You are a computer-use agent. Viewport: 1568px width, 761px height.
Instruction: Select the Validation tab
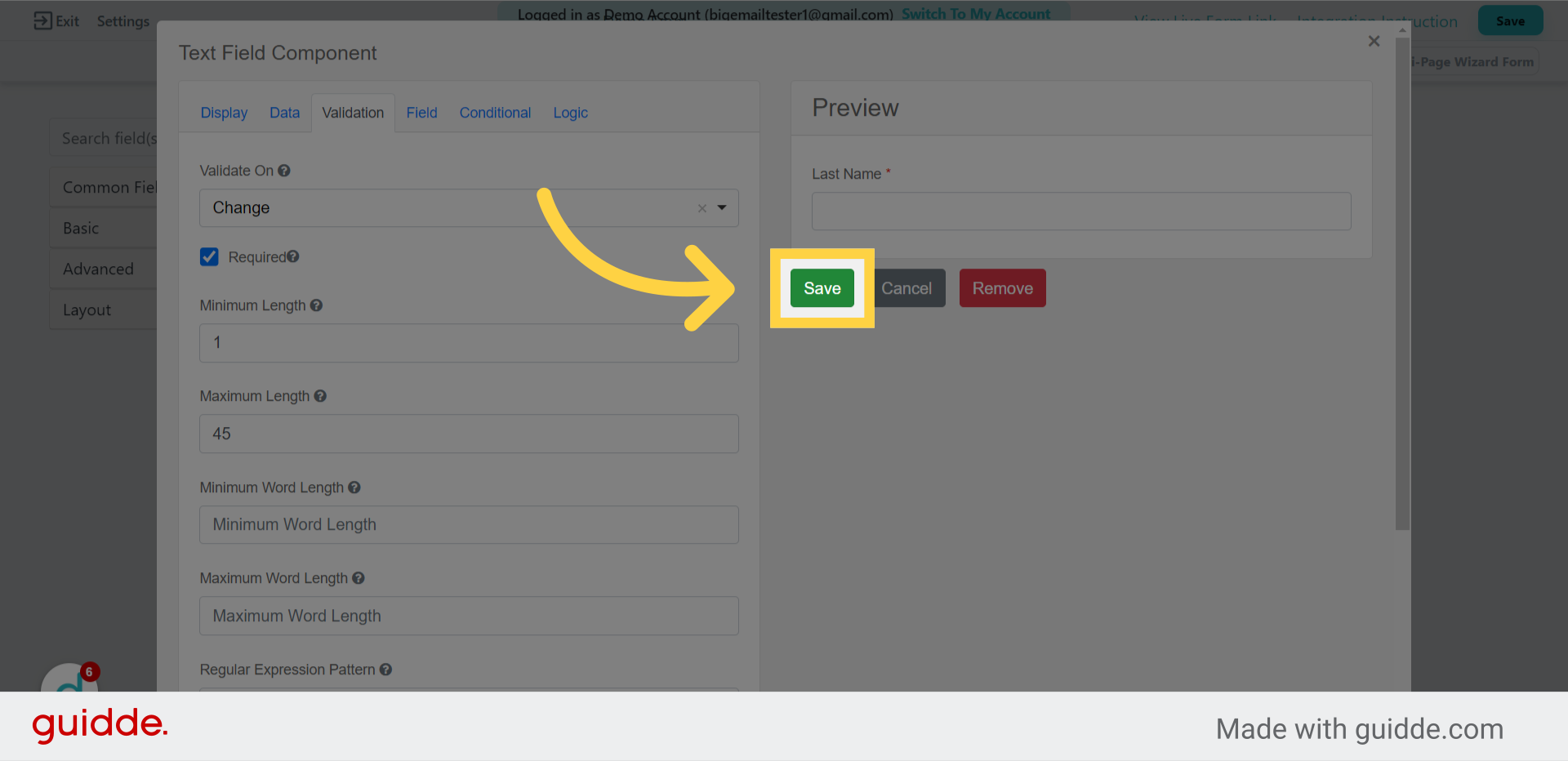(x=353, y=113)
